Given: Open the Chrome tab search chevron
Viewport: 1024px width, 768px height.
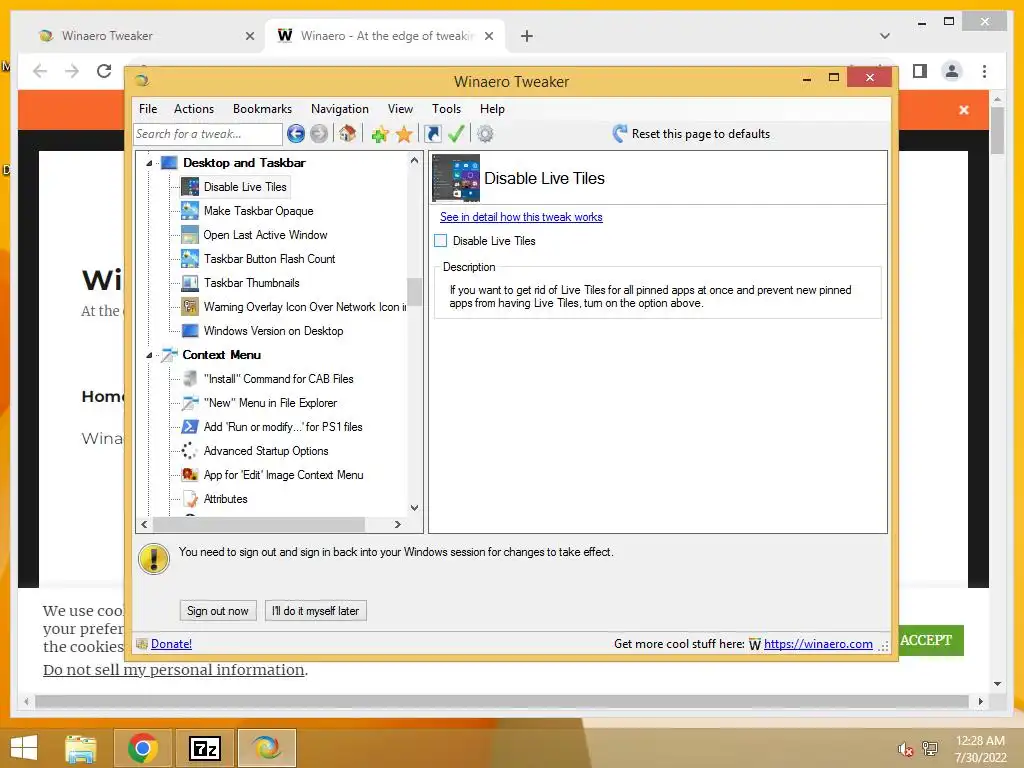Looking at the screenshot, I should coord(884,36).
